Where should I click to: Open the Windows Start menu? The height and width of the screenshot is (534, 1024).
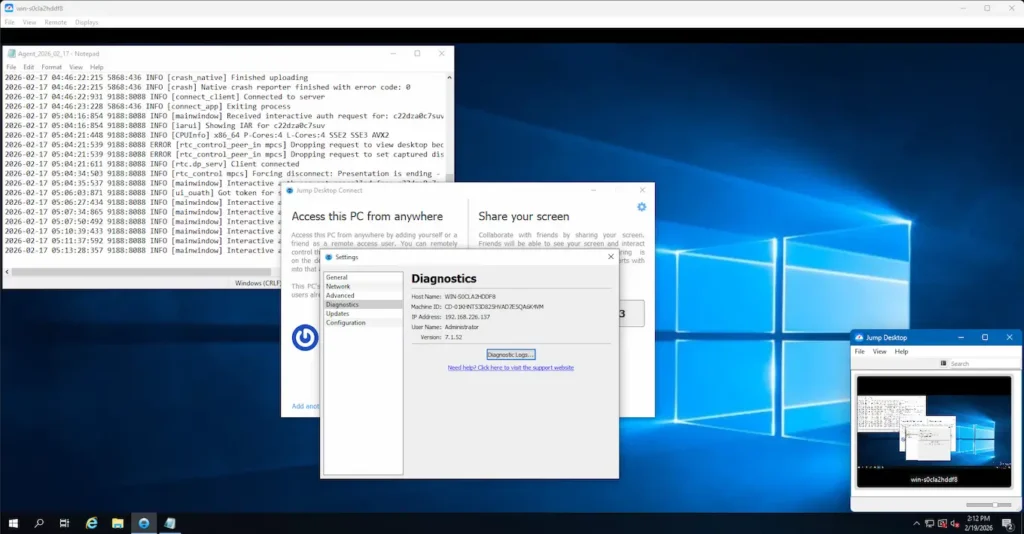click(x=13, y=523)
